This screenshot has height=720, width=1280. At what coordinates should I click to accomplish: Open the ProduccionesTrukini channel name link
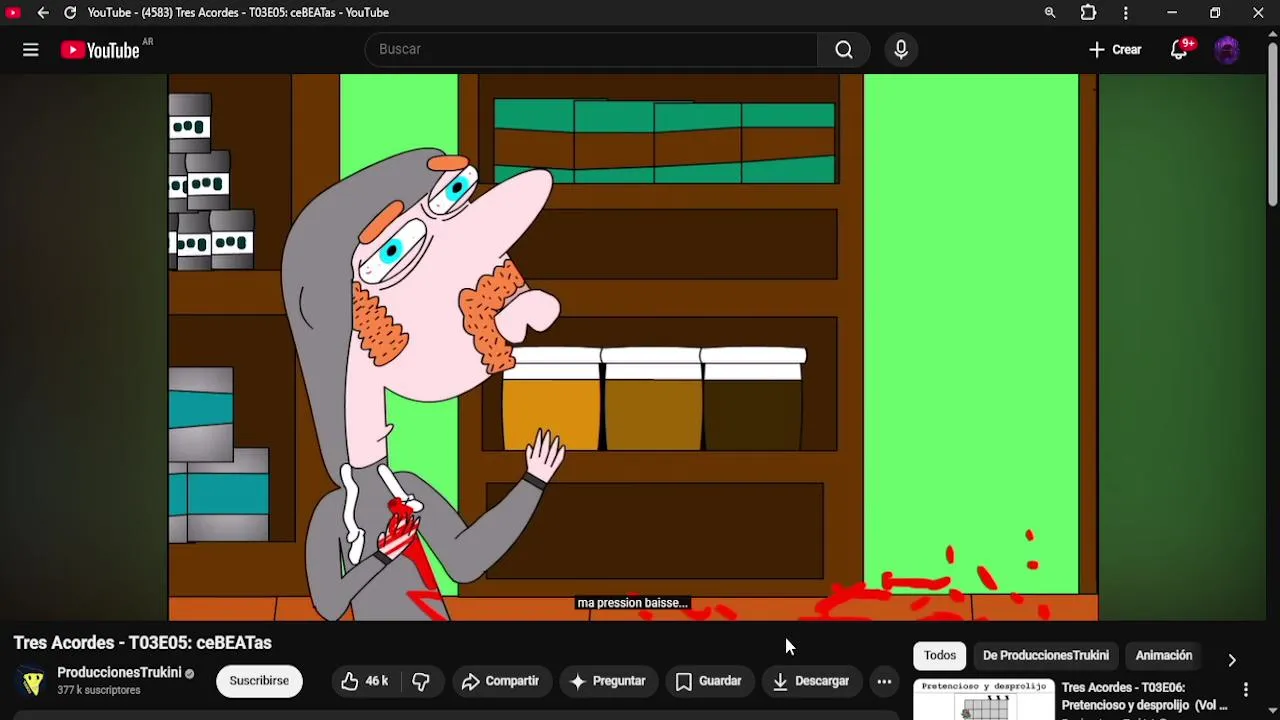(x=119, y=673)
